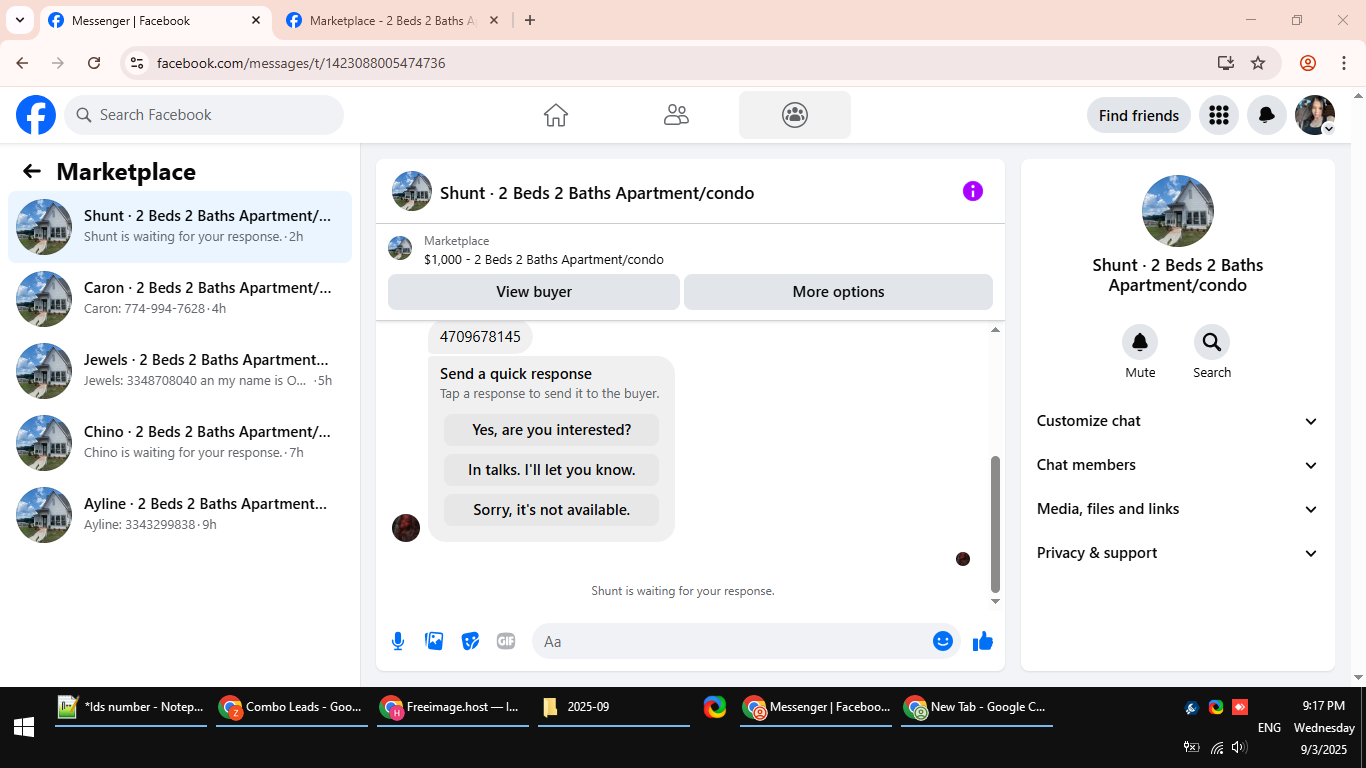
Task: Open the Windows Start menu
Action: pos(24,727)
